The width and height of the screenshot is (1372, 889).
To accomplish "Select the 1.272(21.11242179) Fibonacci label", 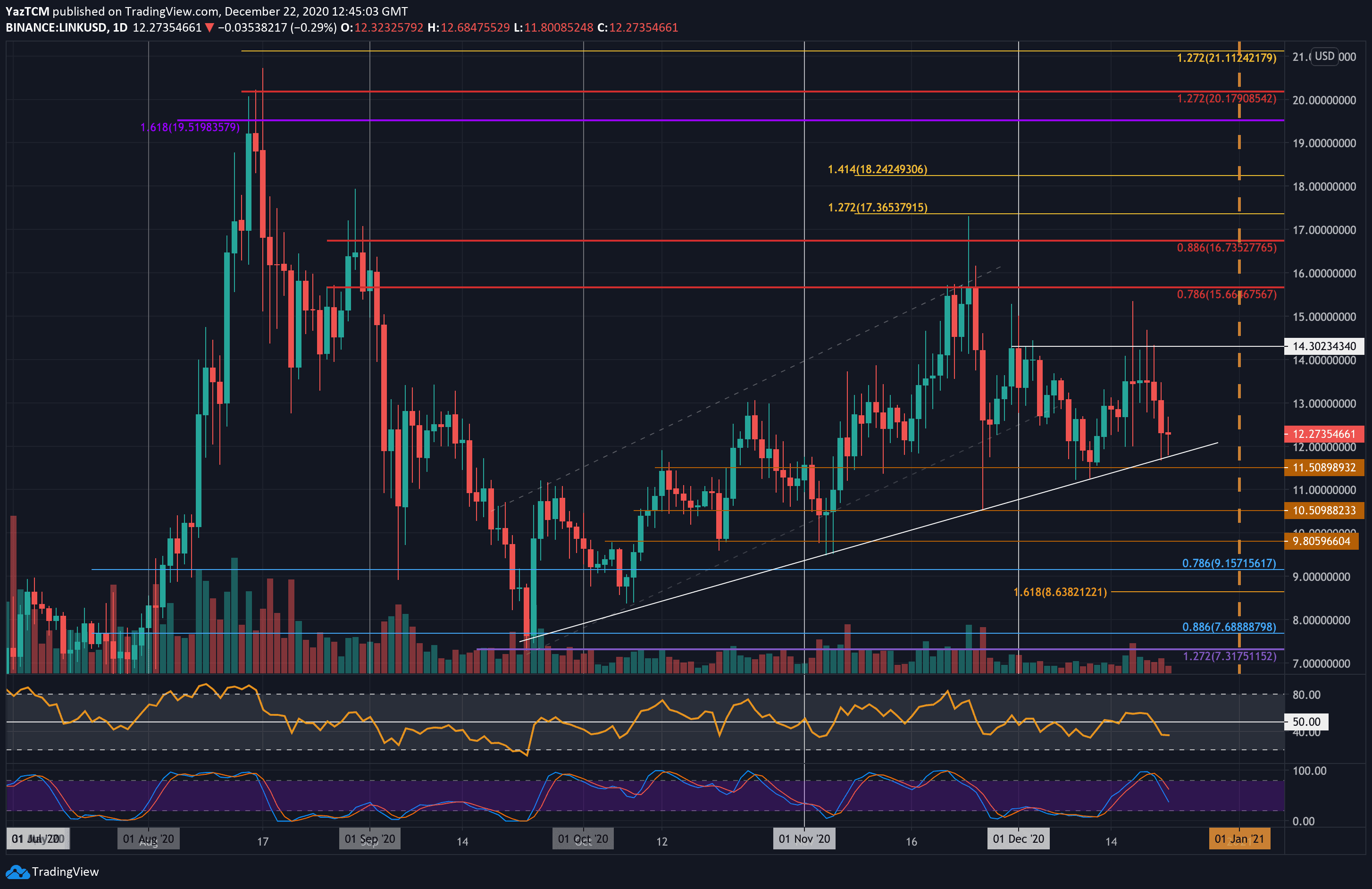I will [1226, 58].
